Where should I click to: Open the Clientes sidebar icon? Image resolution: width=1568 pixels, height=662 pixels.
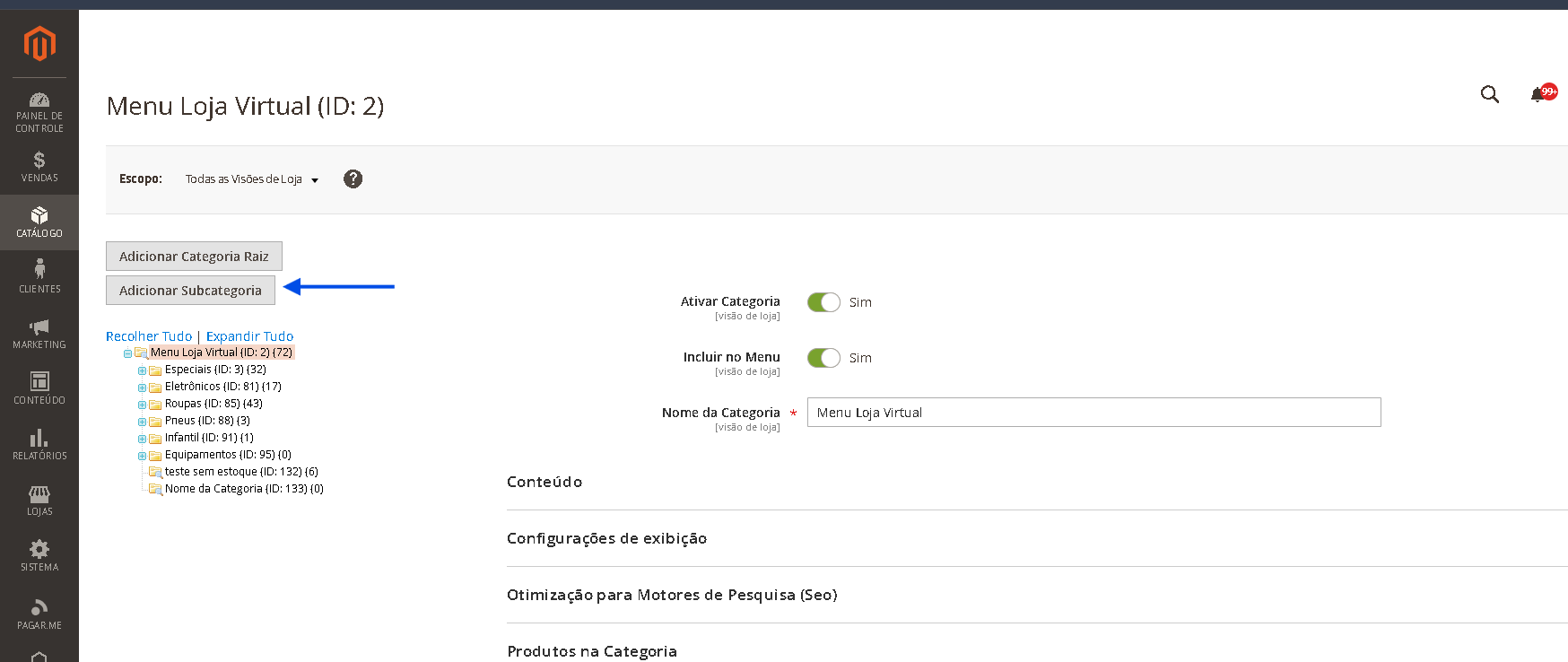[39, 269]
